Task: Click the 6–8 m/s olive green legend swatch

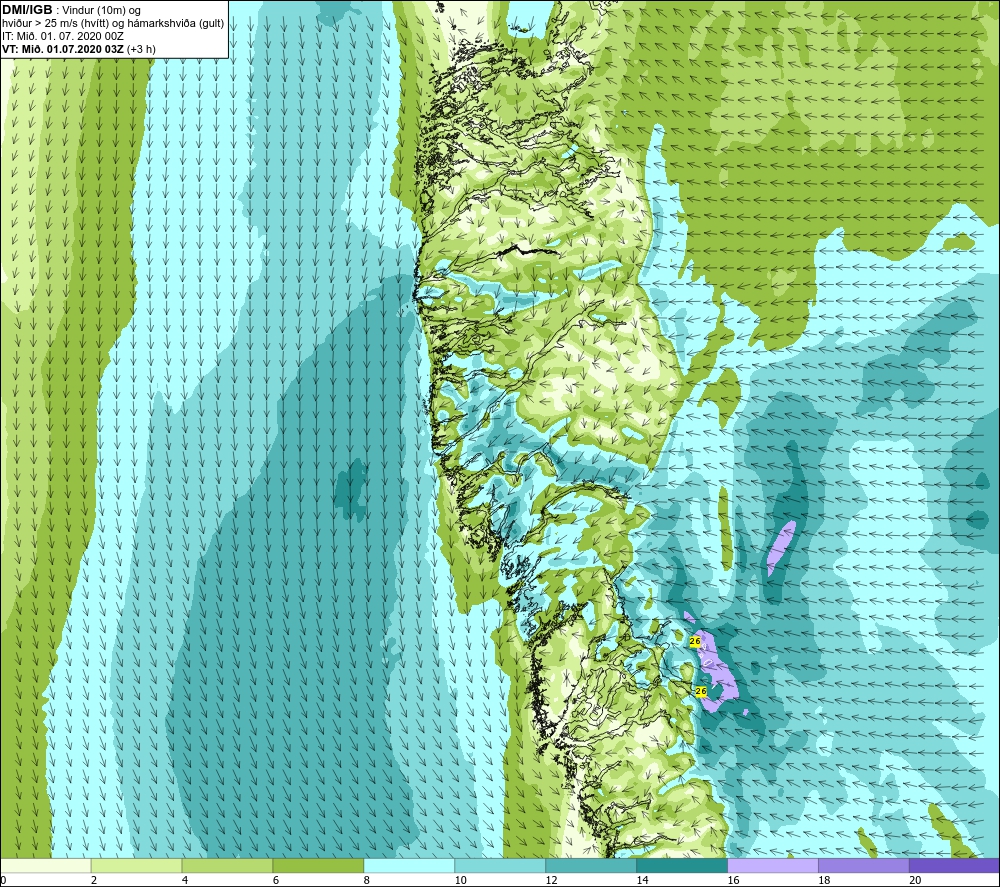Action: [318, 866]
